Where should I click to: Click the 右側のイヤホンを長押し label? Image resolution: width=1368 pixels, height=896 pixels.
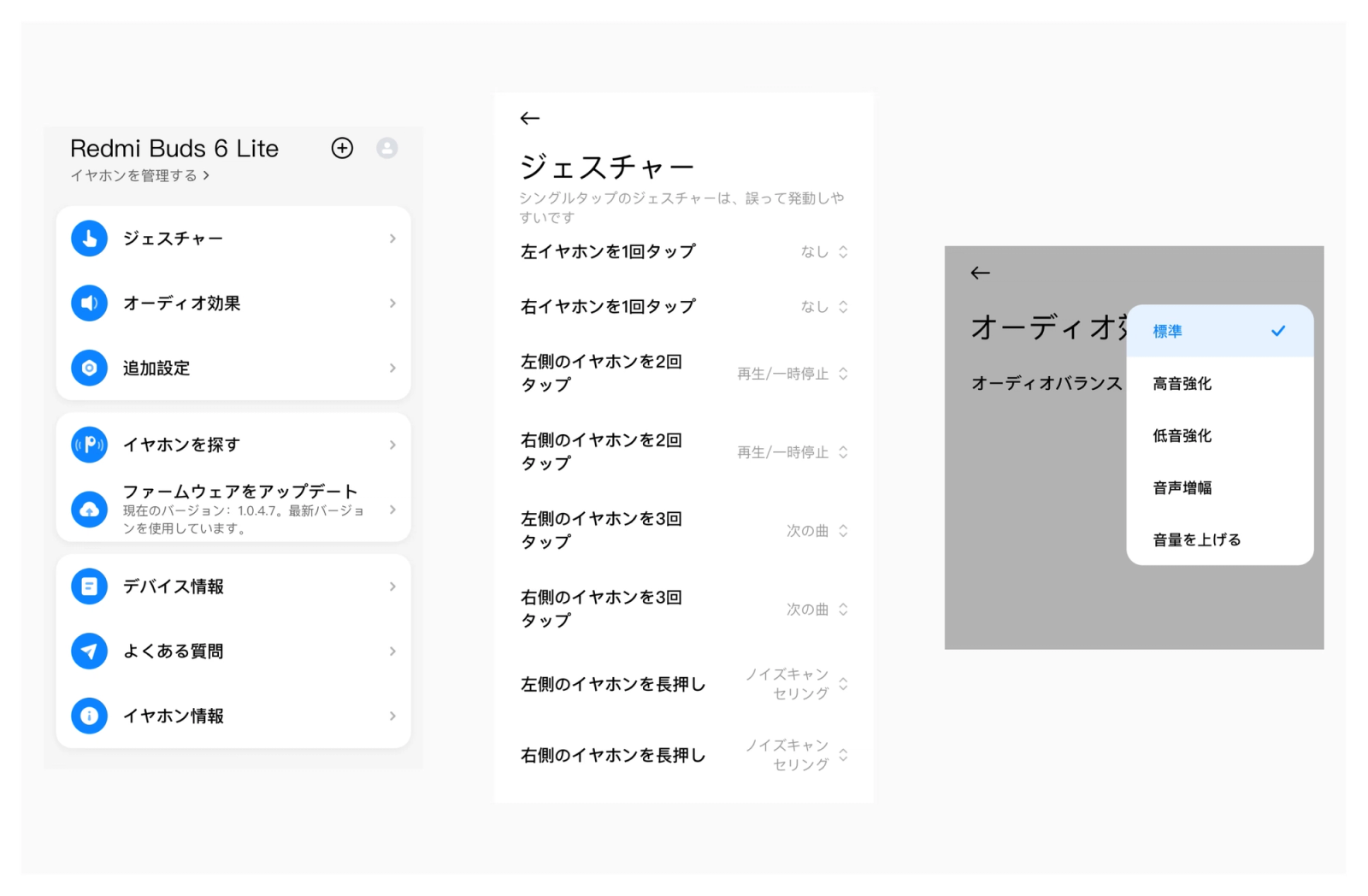613,755
